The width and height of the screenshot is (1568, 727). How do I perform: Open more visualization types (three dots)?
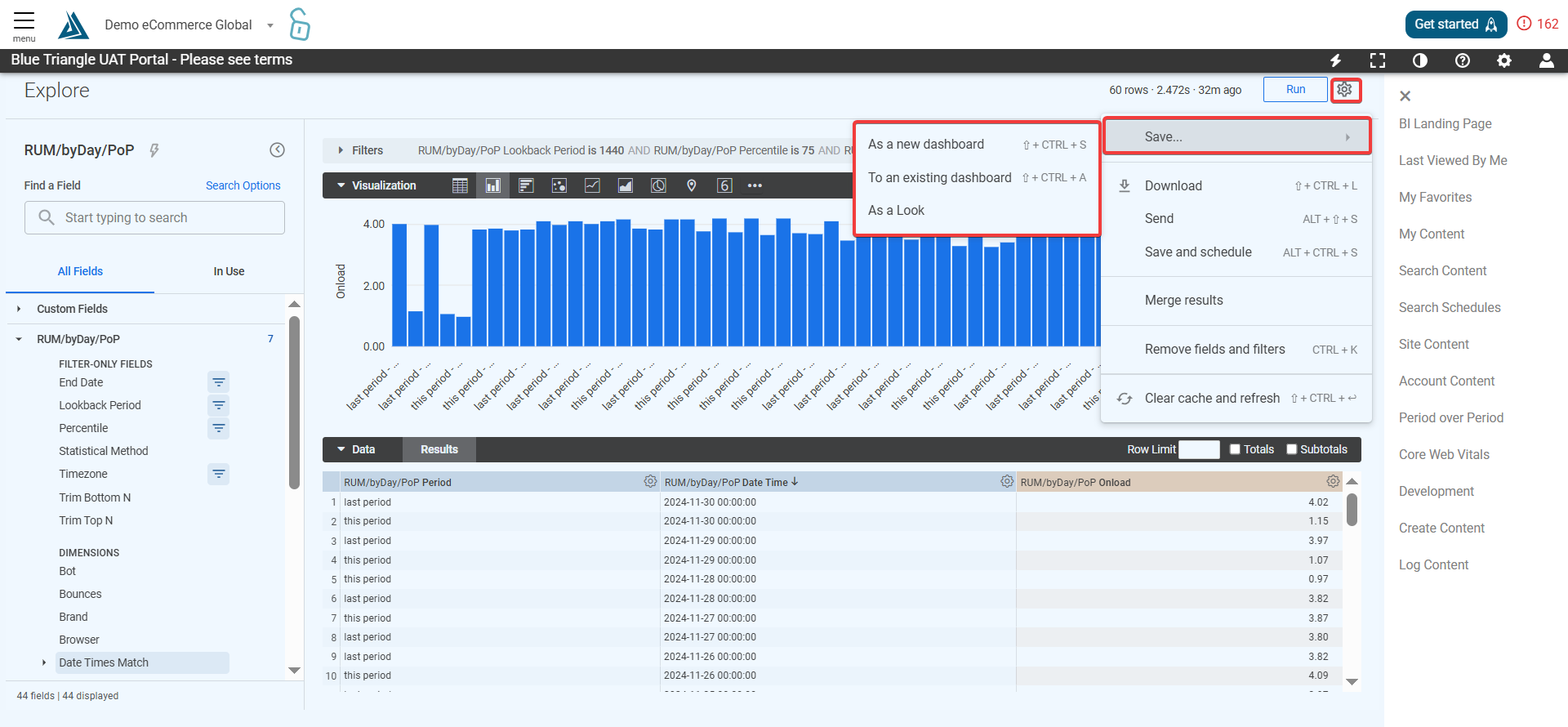755,185
